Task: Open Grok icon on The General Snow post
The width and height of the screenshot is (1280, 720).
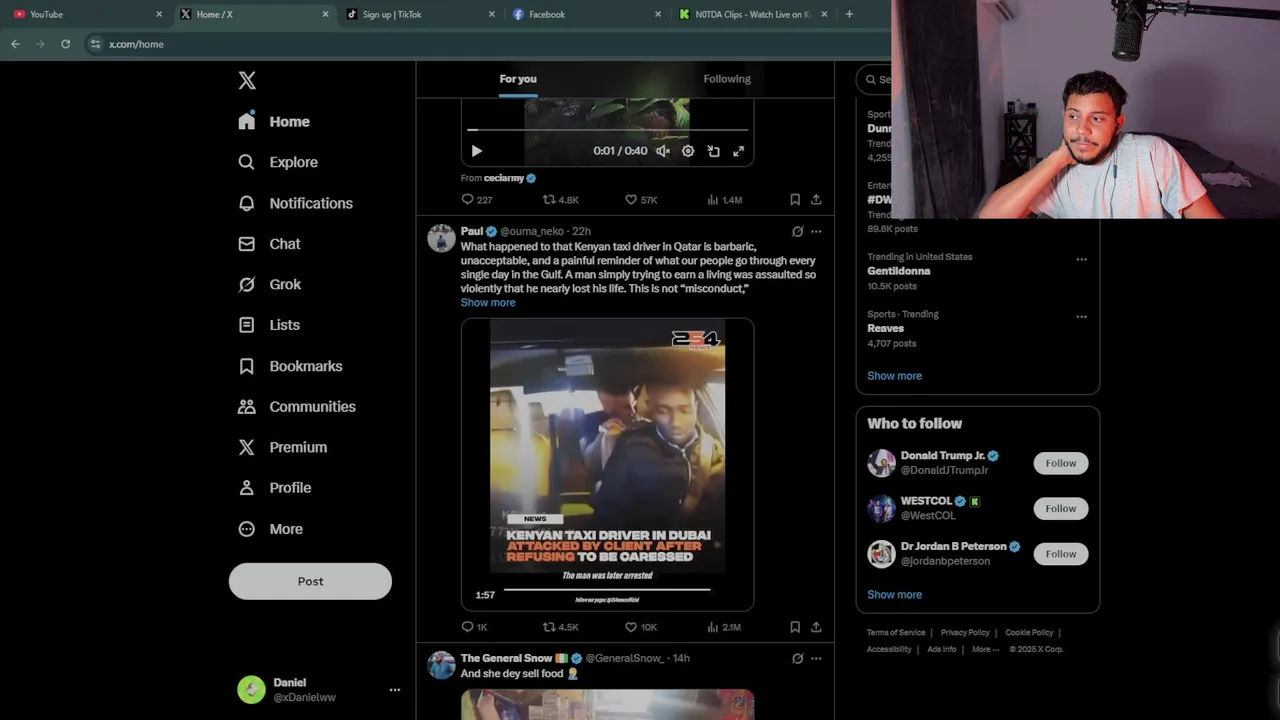Action: coord(797,658)
